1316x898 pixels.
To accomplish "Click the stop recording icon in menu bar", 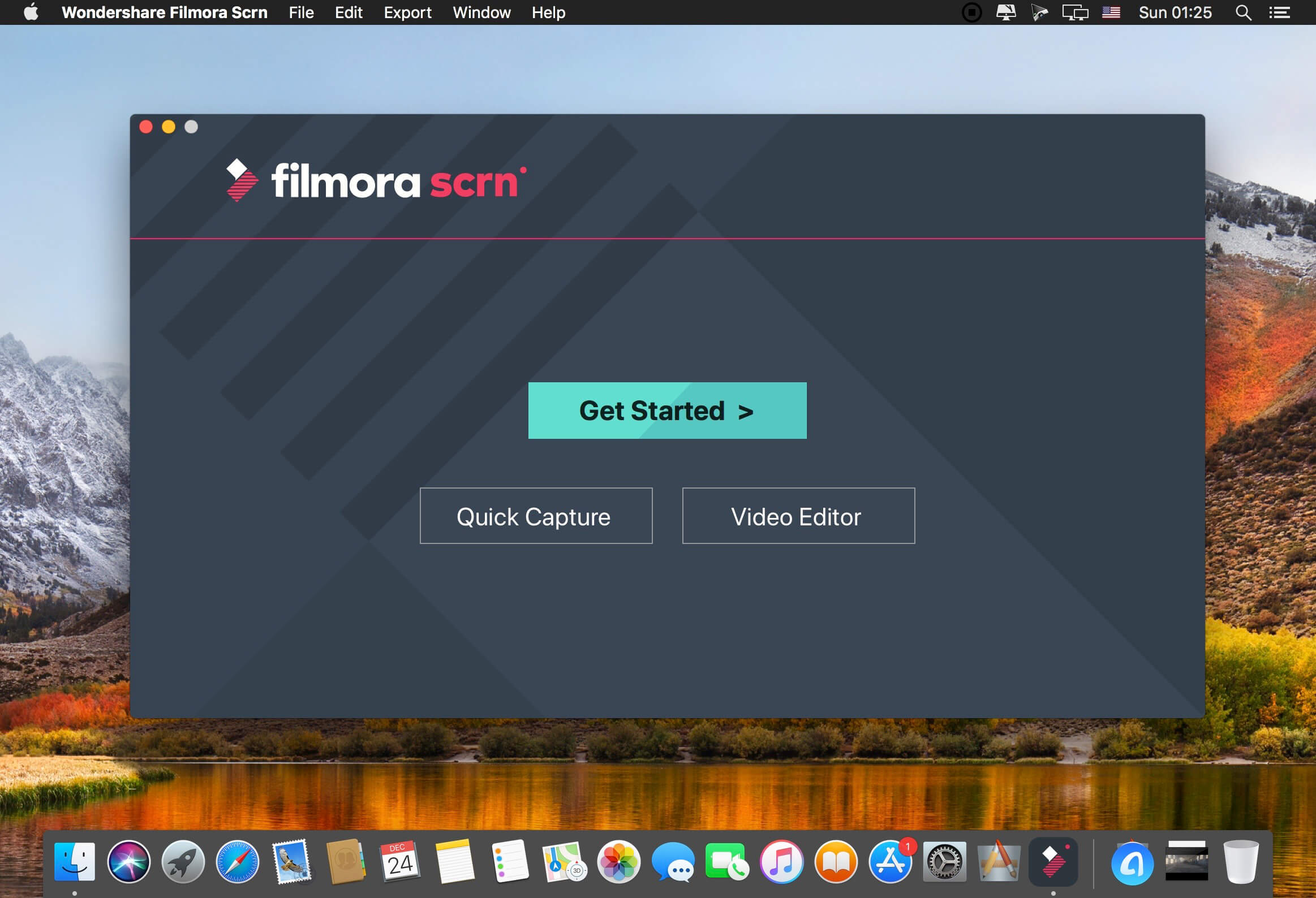I will pos(971,12).
